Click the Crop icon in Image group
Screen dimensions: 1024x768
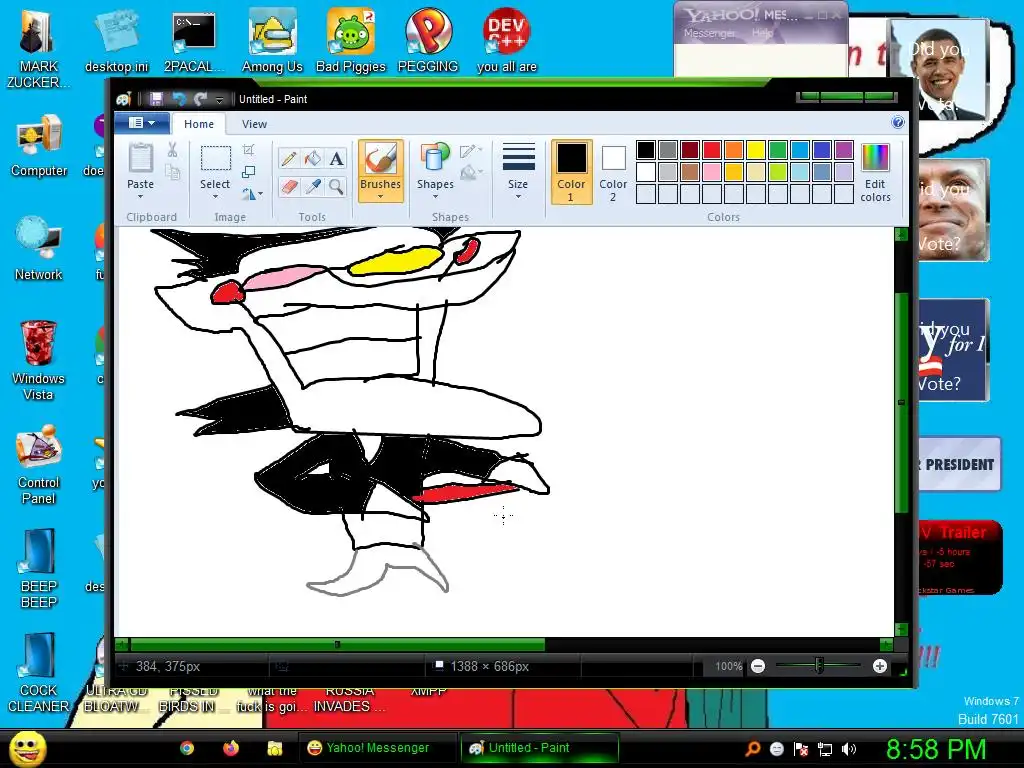click(x=249, y=150)
